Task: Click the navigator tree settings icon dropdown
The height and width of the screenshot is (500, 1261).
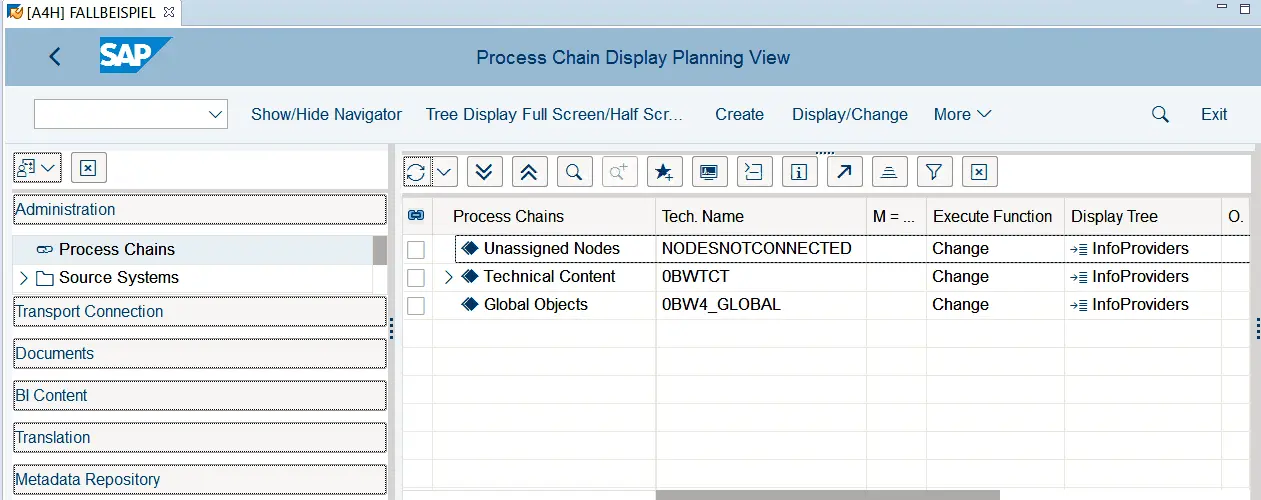Action: (38, 168)
